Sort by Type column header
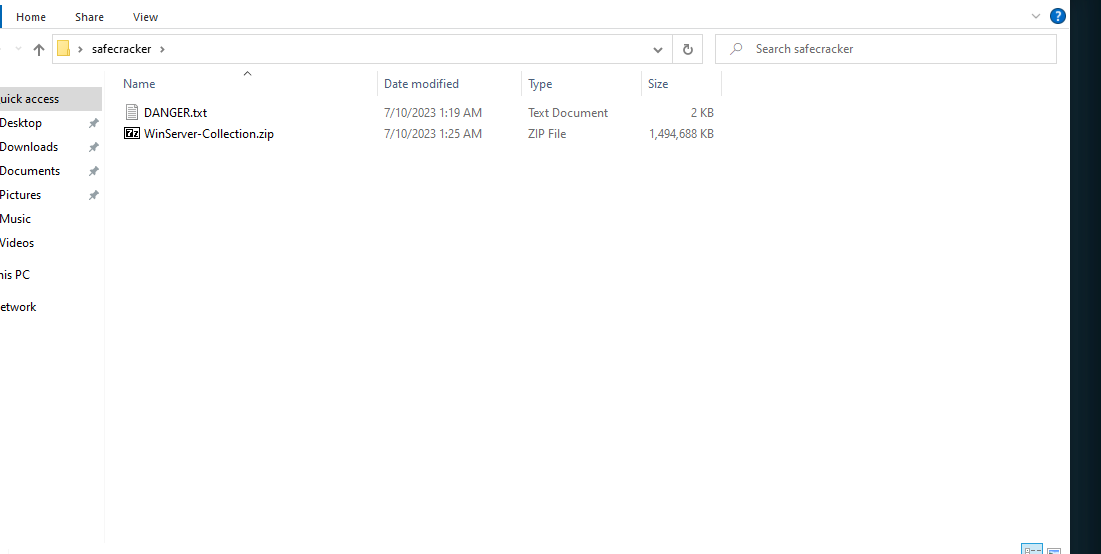1101x554 pixels. pos(540,84)
